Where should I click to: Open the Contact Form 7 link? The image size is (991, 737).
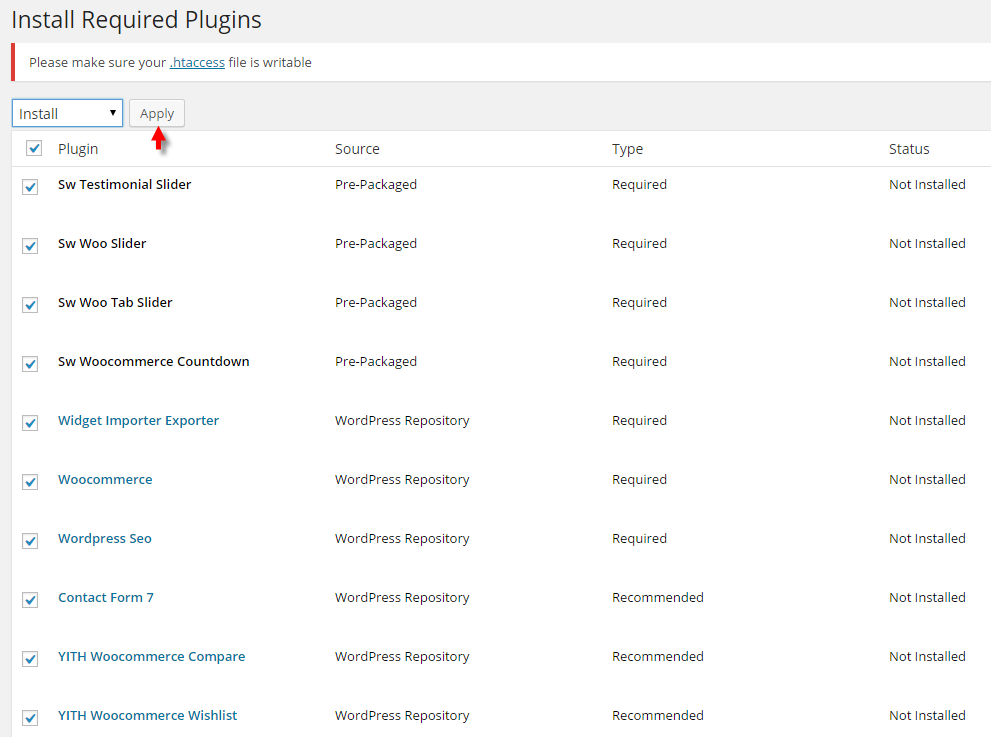(106, 597)
